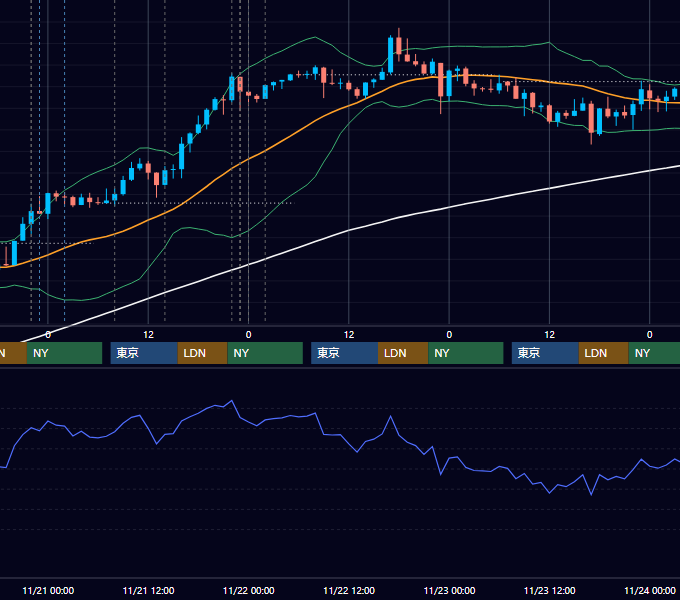Image resolution: width=680 pixels, height=600 pixels.
Task: Click the 11/21 00:00 date label
Action: (x=48, y=590)
